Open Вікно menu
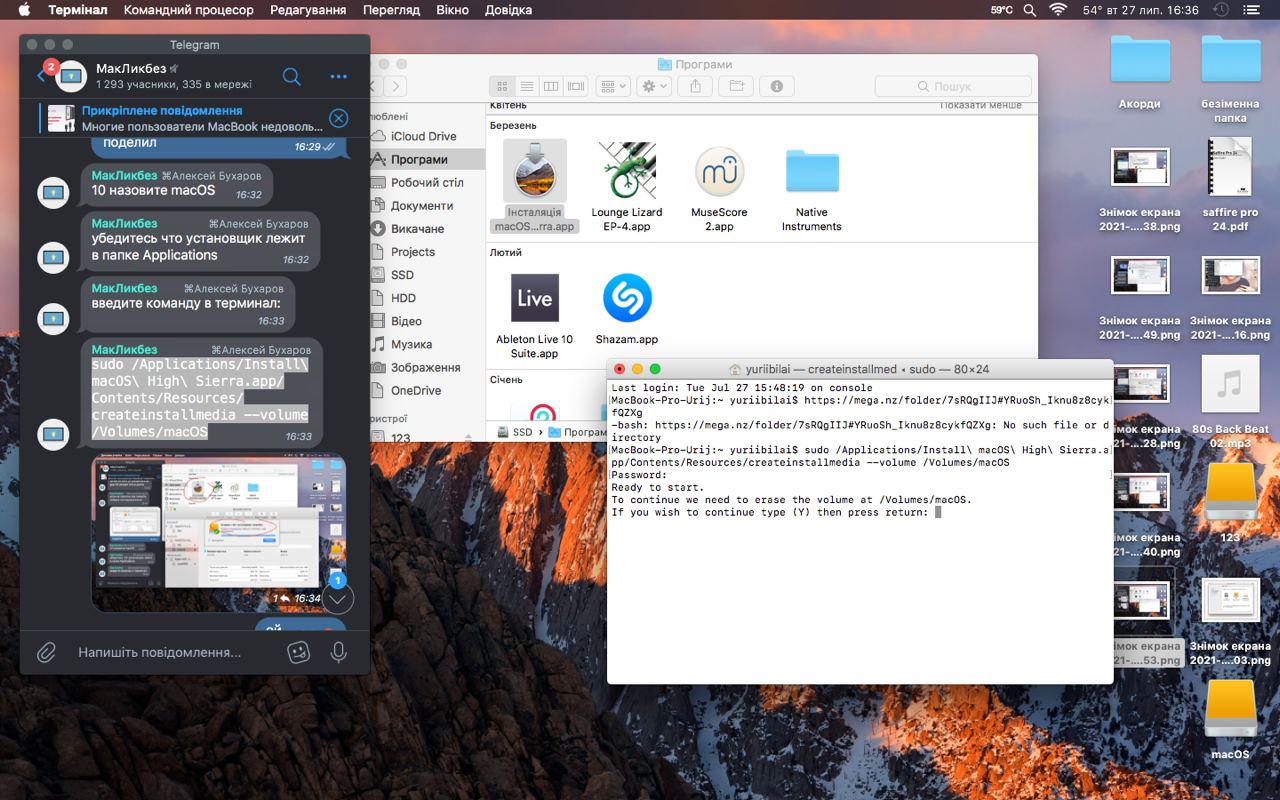 click(452, 10)
